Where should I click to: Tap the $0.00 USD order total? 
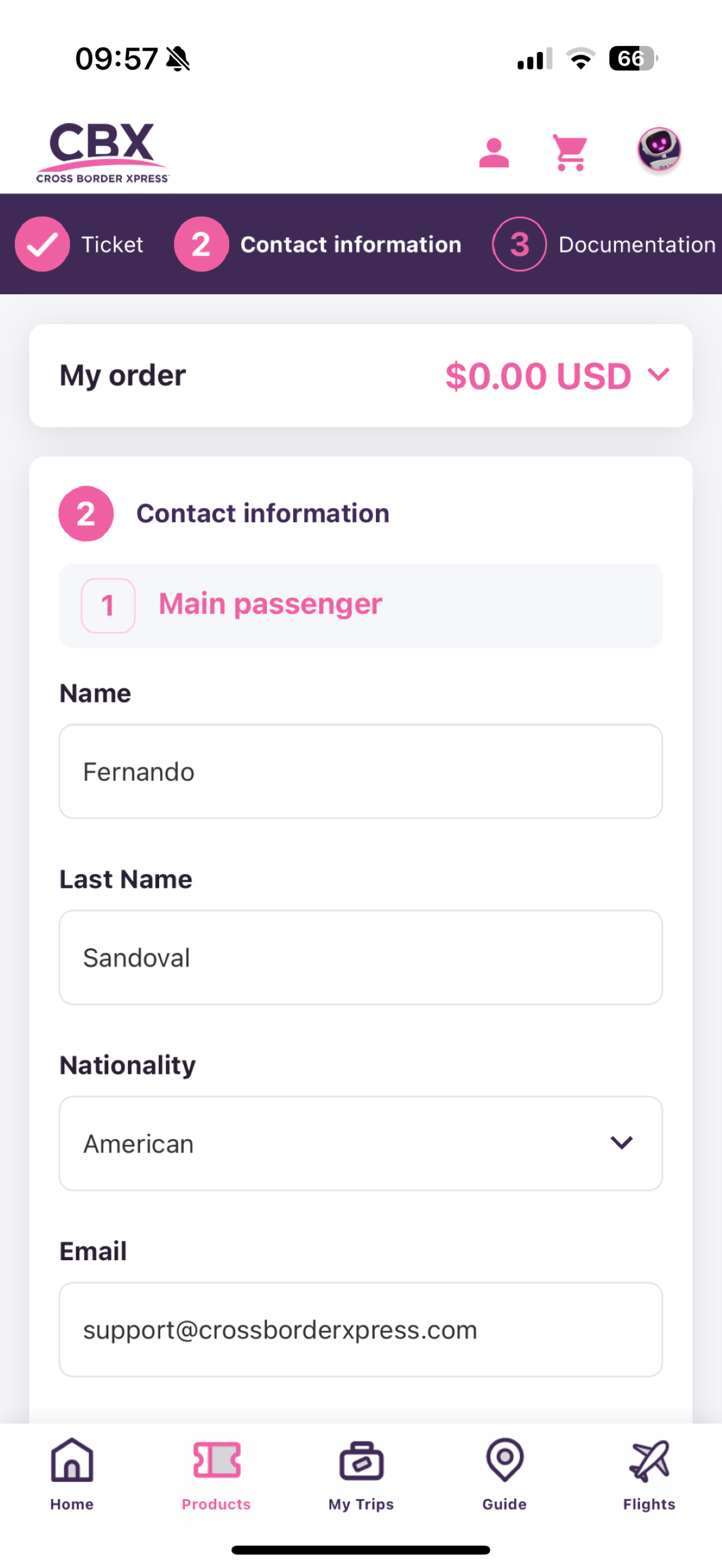click(538, 376)
